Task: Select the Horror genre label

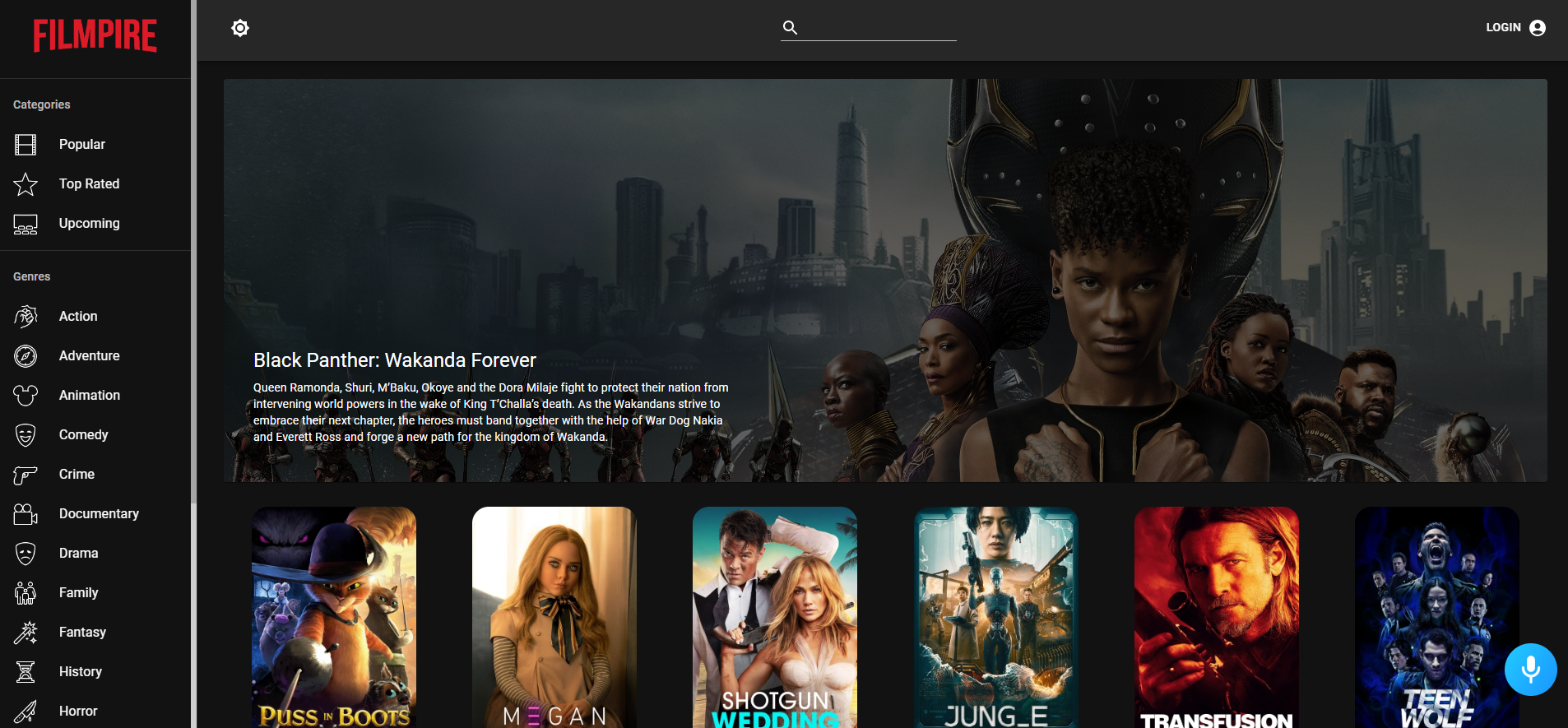Action: pos(78,711)
